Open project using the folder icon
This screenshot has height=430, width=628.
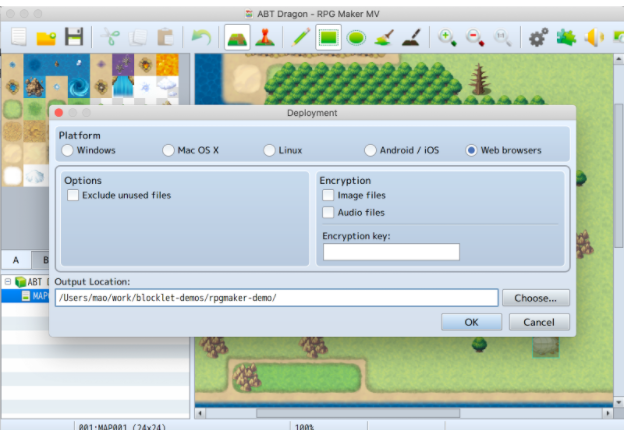point(46,38)
